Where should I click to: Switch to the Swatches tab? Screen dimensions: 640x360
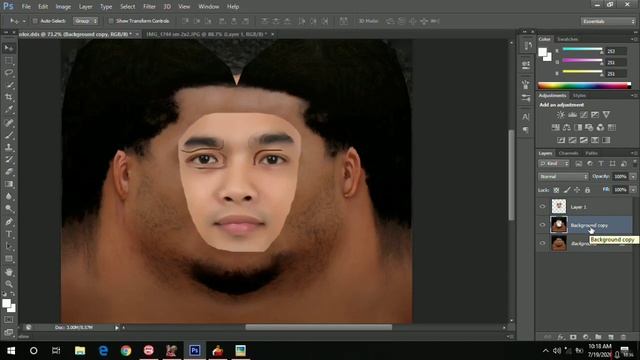tap(568, 39)
